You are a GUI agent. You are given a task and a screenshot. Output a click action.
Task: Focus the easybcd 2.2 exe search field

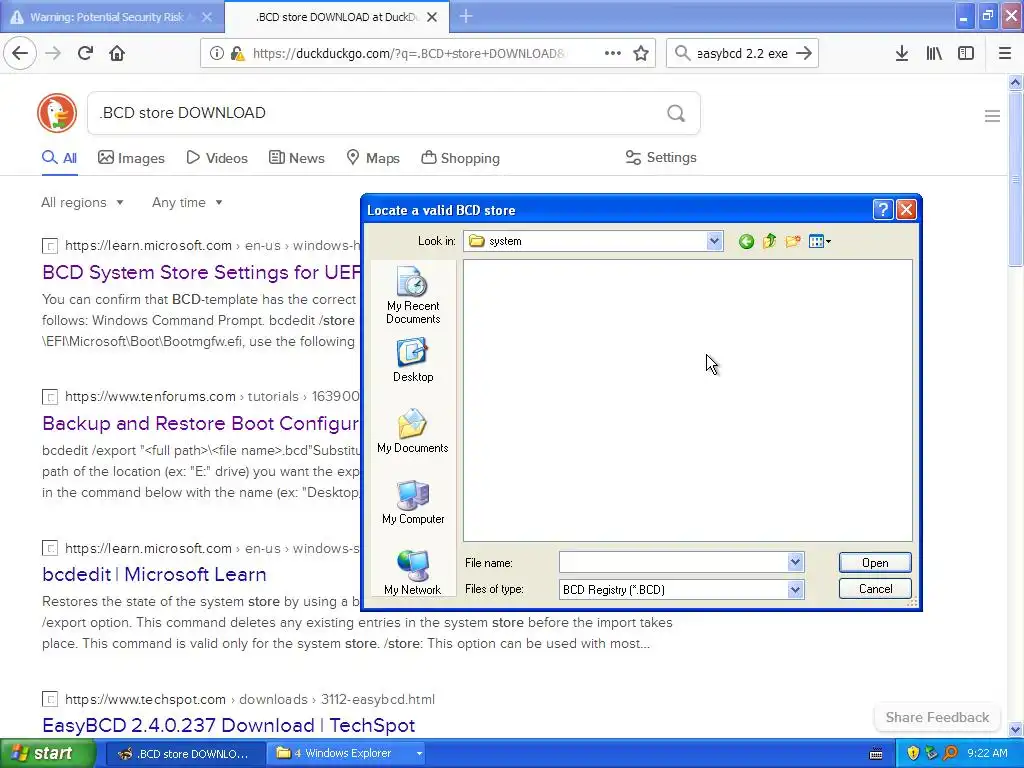742,54
